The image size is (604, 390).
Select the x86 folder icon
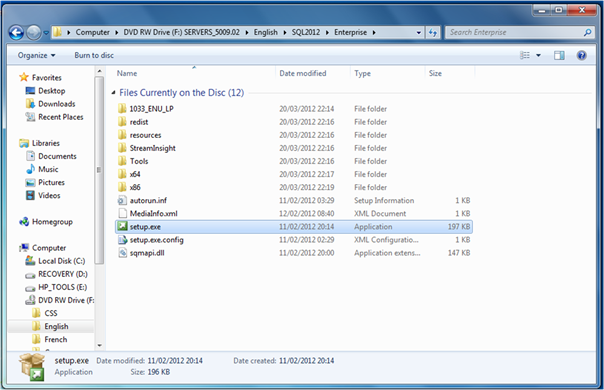pyautogui.click(x=122, y=187)
